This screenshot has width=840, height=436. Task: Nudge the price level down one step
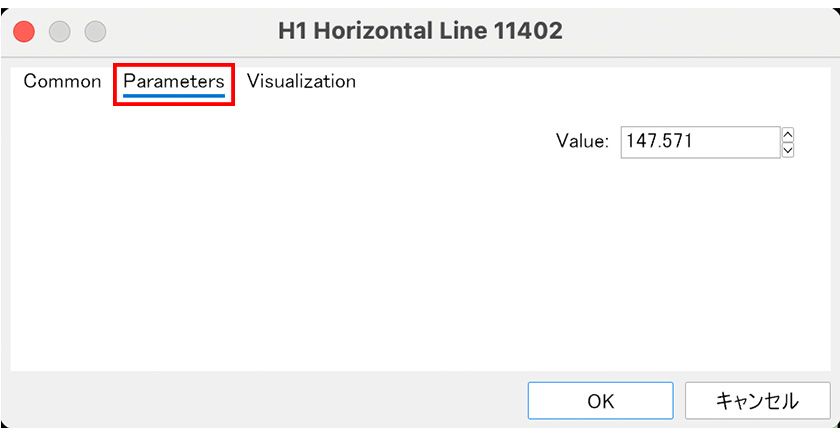coord(788,150)
